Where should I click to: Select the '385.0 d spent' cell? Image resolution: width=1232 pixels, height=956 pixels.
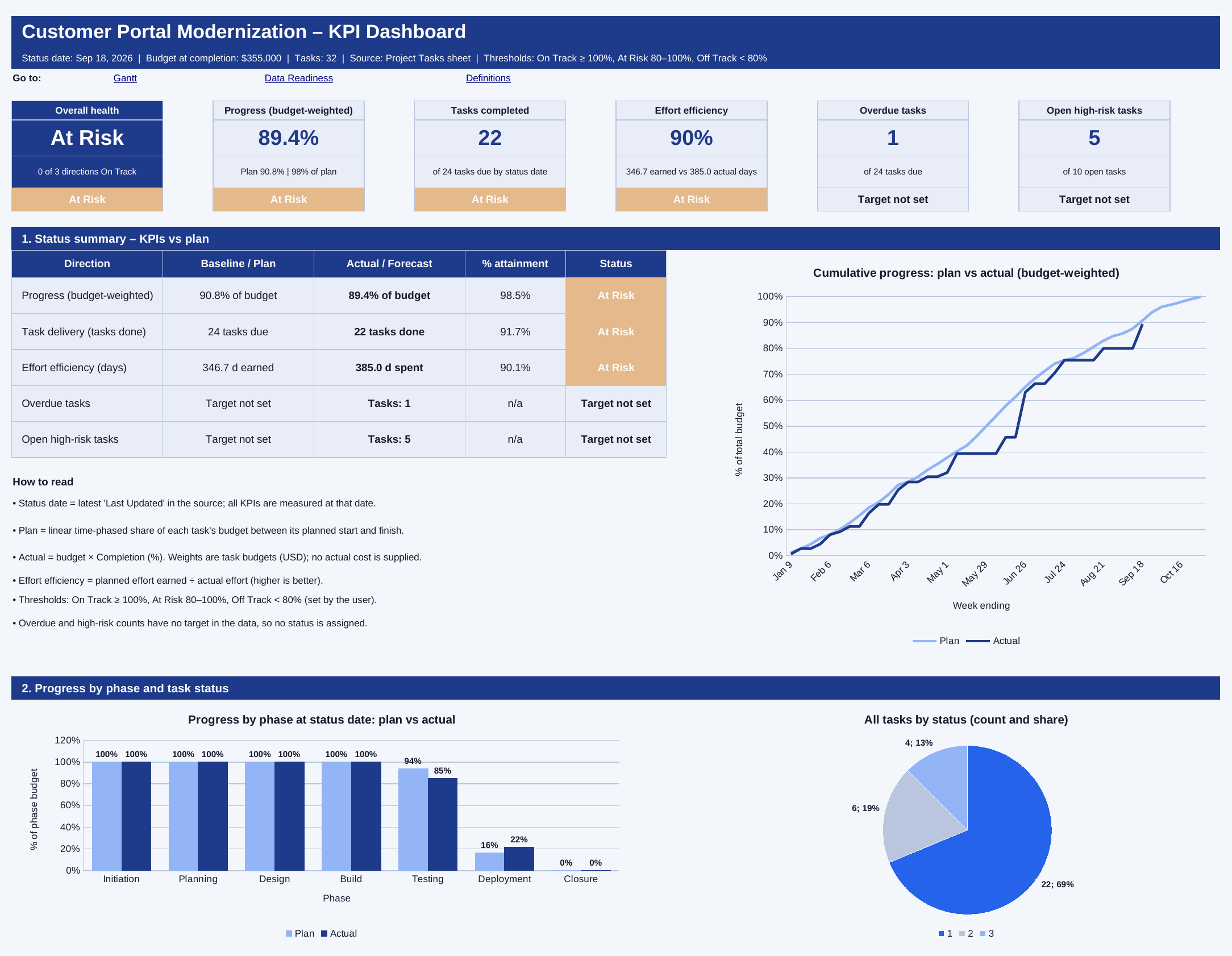coord(389,368)
